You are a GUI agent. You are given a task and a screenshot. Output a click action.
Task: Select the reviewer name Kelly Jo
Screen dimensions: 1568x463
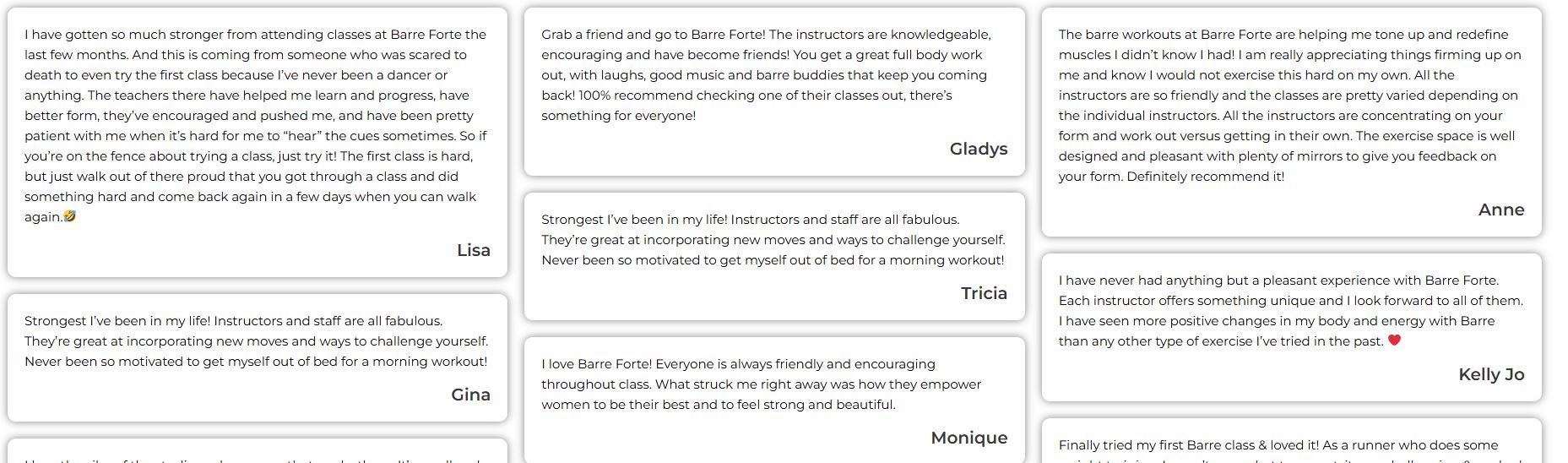[x=1490, y=374]
